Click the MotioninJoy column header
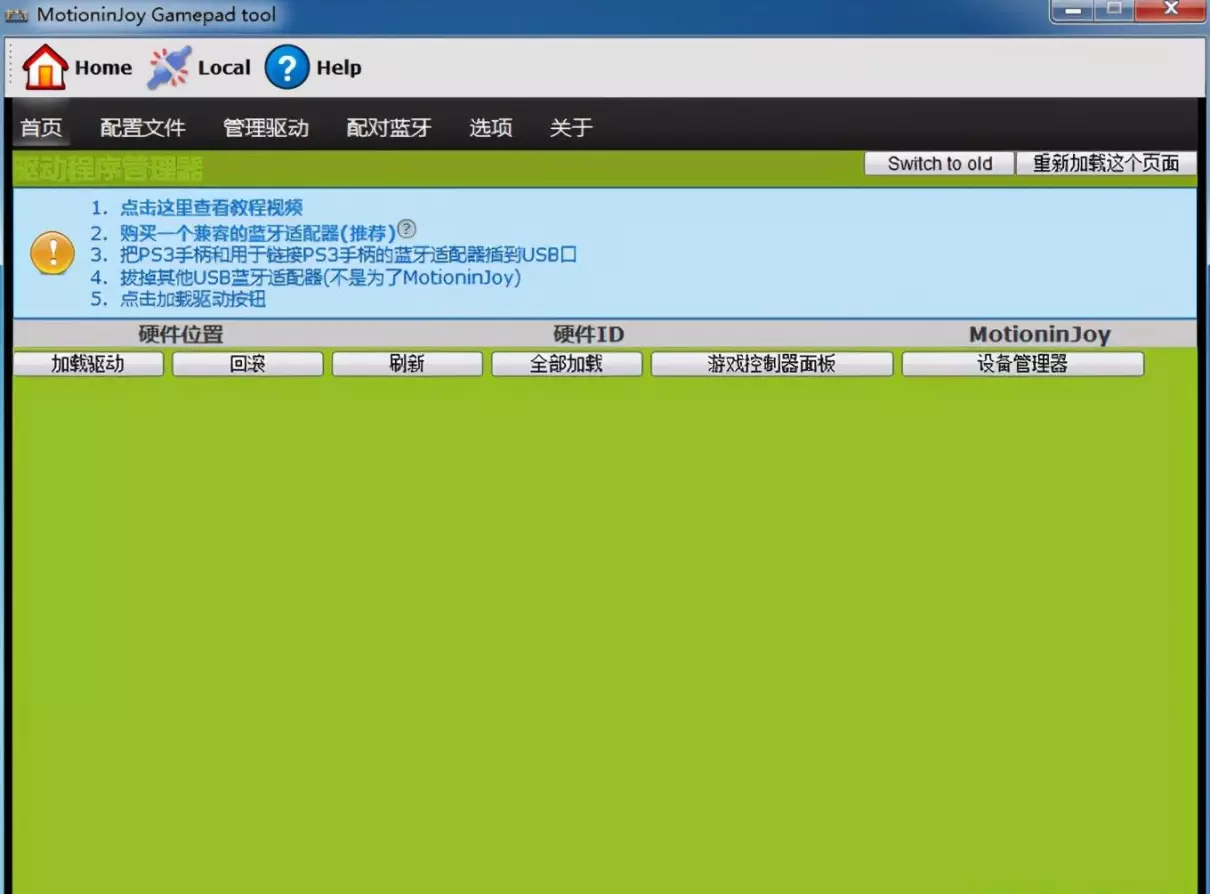Screen dimensions: 1210x894 pyautogui.click(x=1040, y=335)
